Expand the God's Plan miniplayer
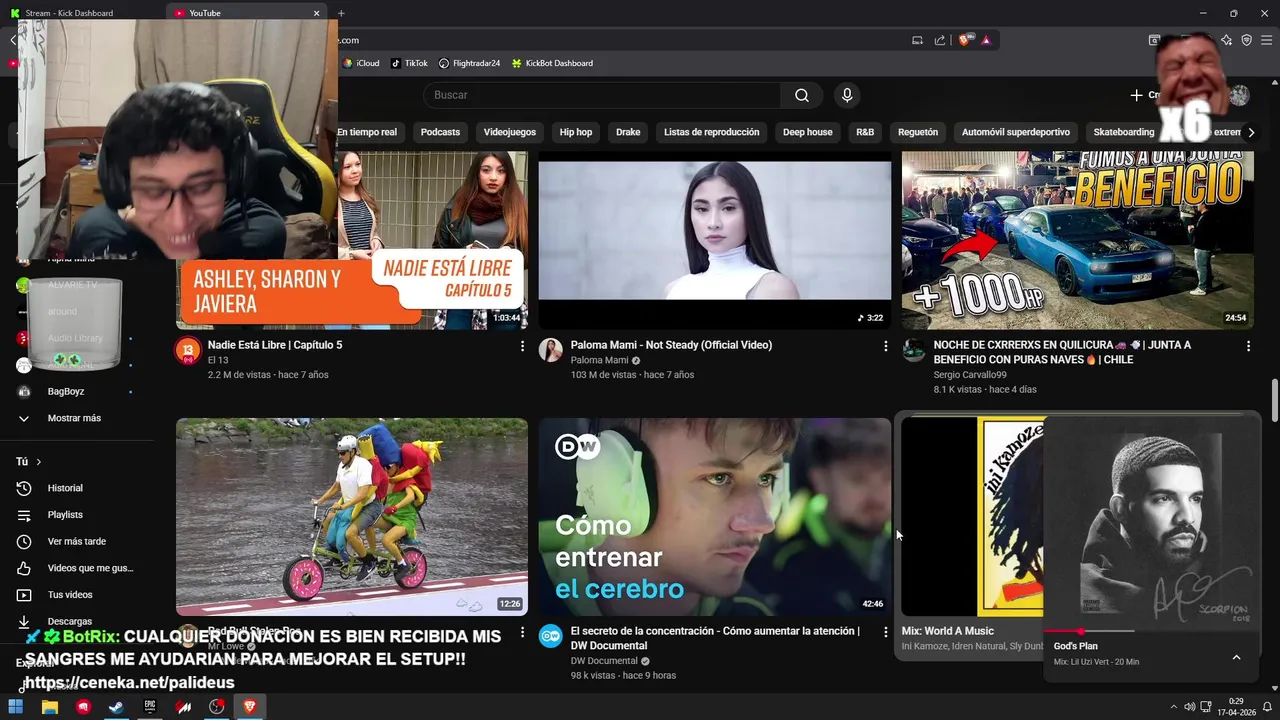 (1236, 657)
